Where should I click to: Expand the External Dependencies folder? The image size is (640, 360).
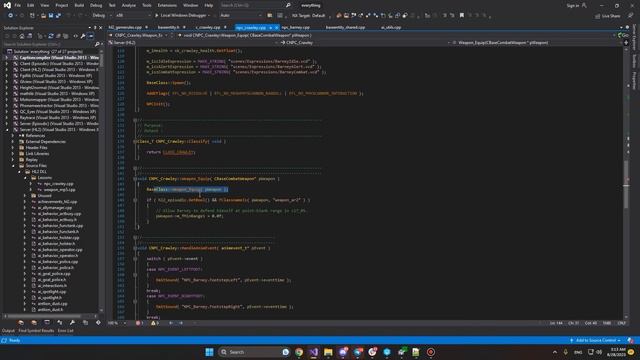point(13,142)
